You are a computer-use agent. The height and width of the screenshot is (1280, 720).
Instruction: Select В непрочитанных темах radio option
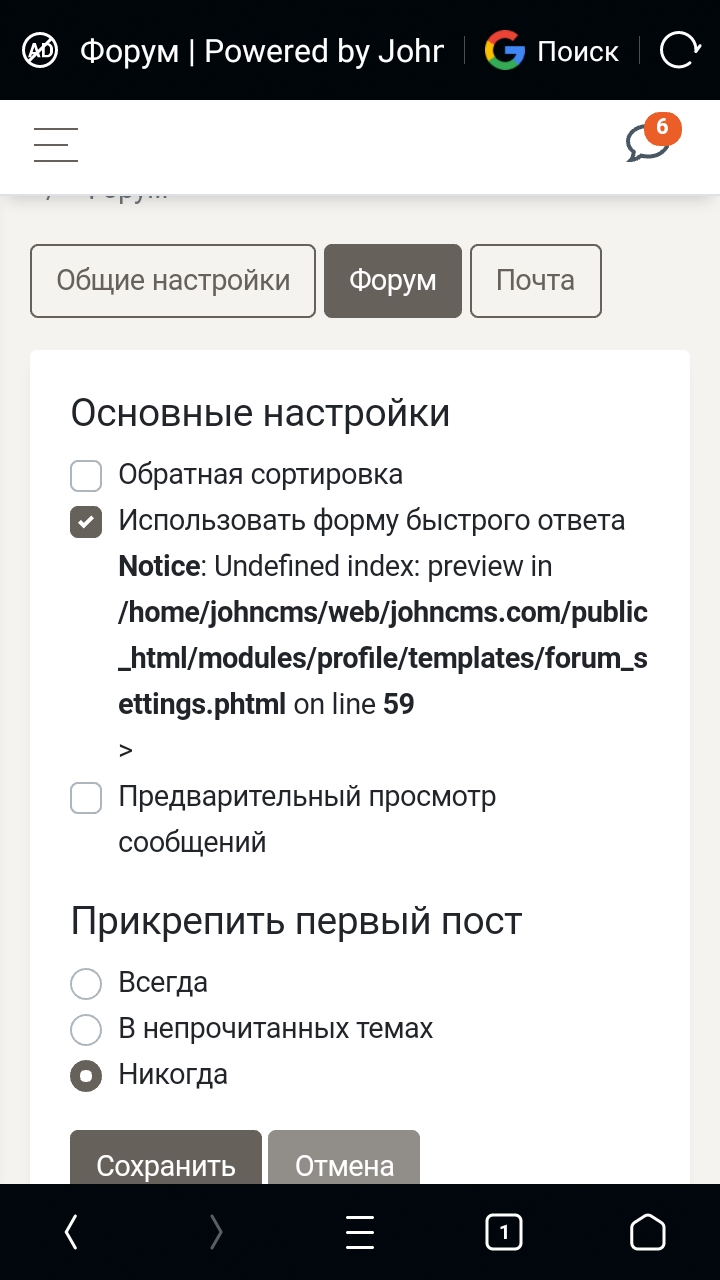click(x=86, y=1030)
